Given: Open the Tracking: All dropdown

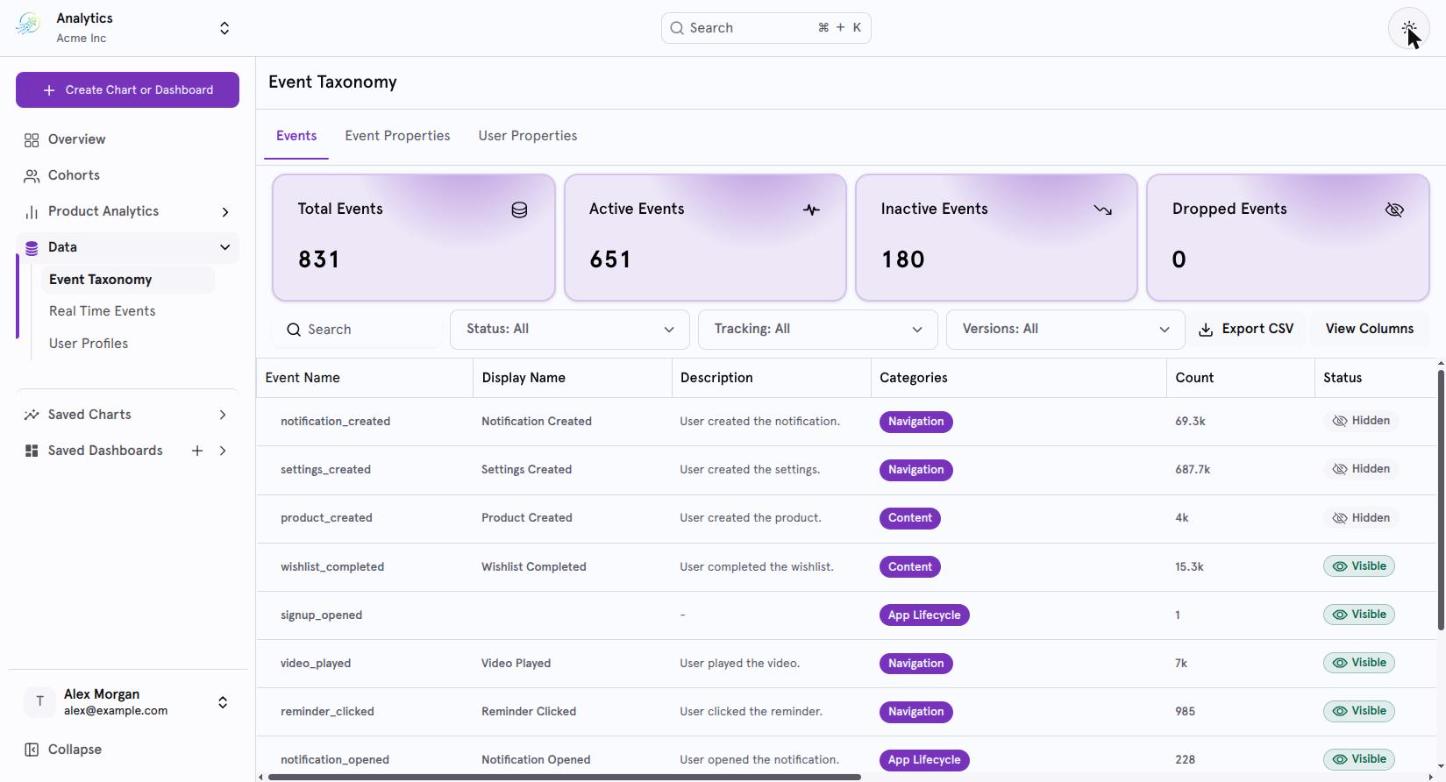Looking at the screenshot, I should point(818,329).
